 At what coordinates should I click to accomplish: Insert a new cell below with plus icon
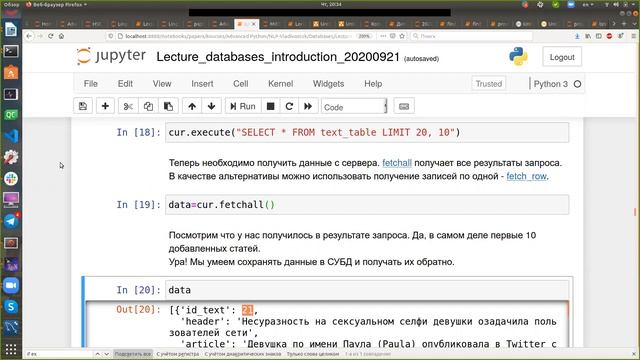(105, 106)
